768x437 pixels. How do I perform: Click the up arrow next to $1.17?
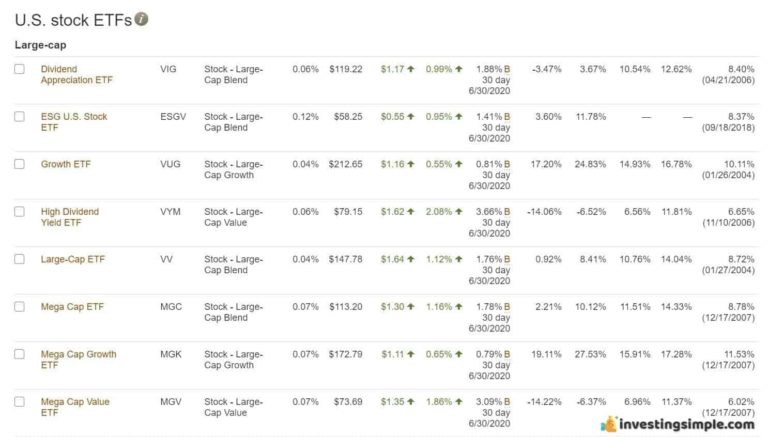pyautogui.click(x=410, y=69)
